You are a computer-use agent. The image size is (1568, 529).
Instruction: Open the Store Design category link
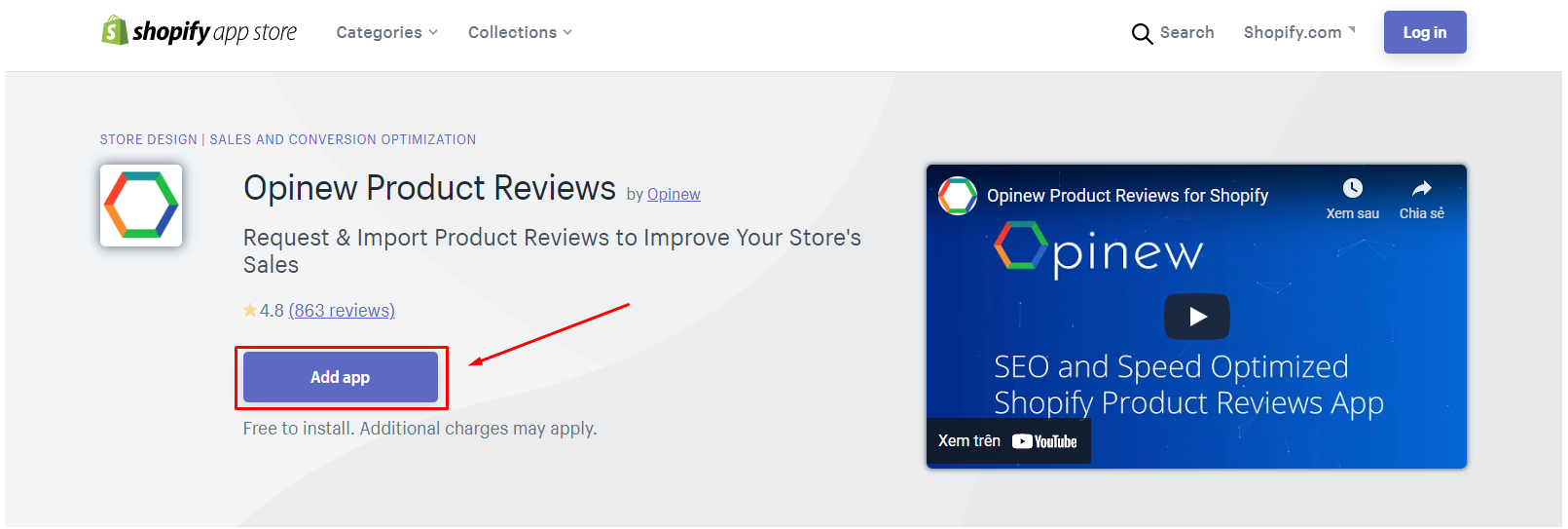pos(148,139)
